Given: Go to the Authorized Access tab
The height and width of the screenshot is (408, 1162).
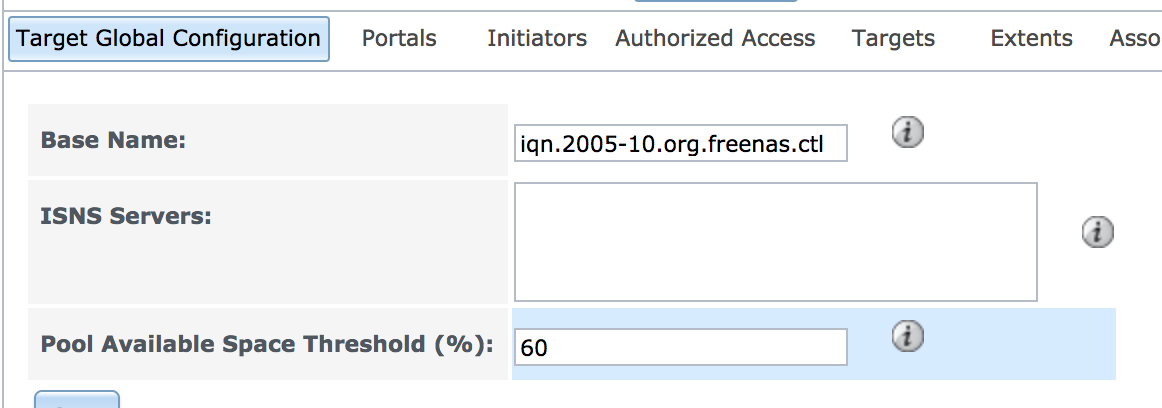Looking at the screenshot, I should (715, 39).
